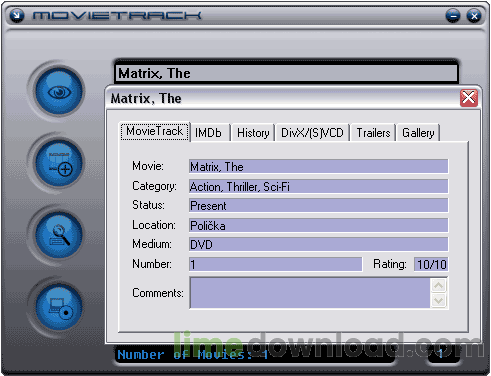This screenshot has height=376, width=491.
Task: Click the Rating field showing 10/10
Action: [431, 264]
